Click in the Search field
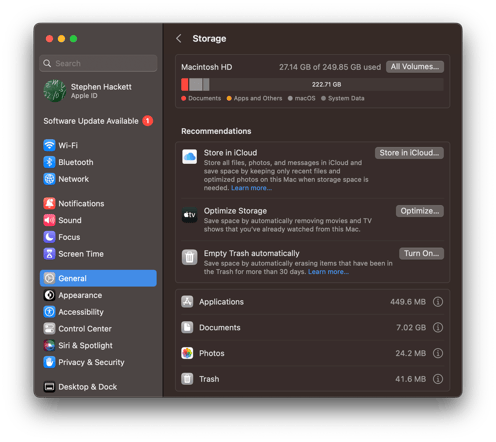This screenshot has width=496, height=442. 98,63
